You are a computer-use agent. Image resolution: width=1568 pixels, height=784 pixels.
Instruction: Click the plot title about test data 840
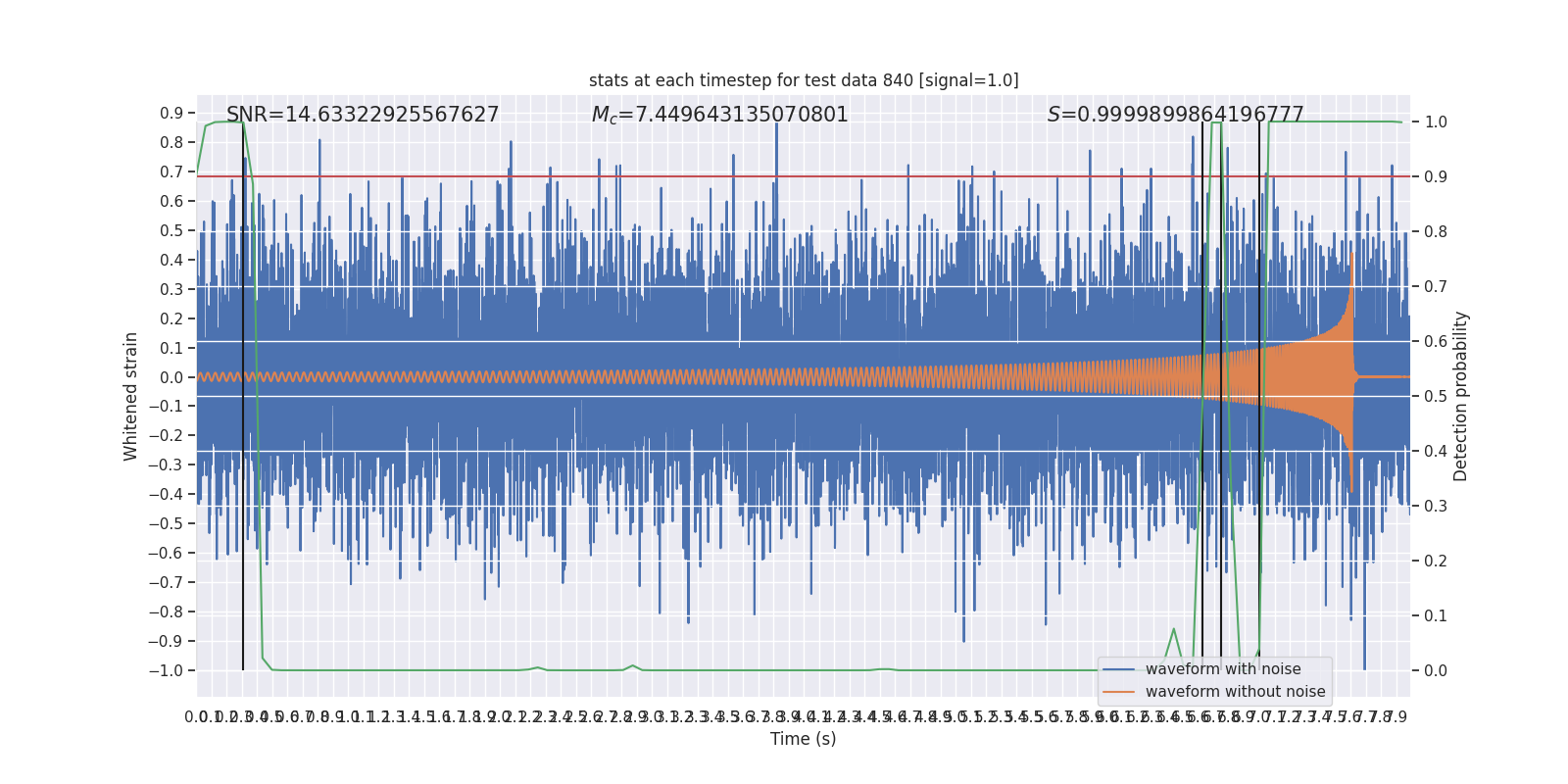[804, 80]
